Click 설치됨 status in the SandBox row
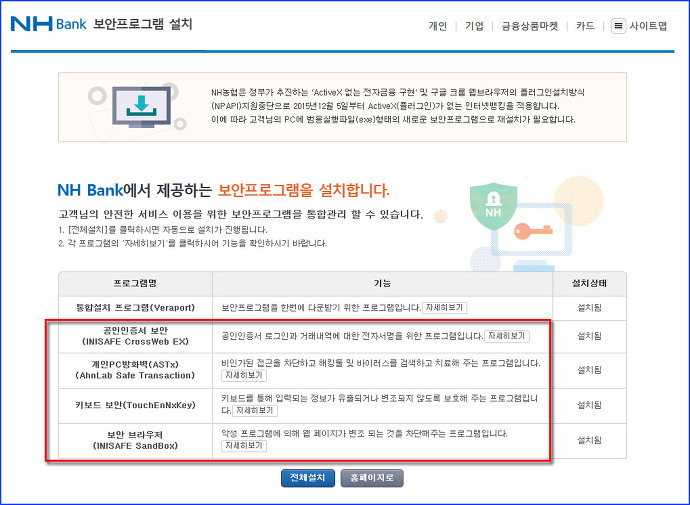The width and height of the screenshot is (690, 505). (590, 441)
